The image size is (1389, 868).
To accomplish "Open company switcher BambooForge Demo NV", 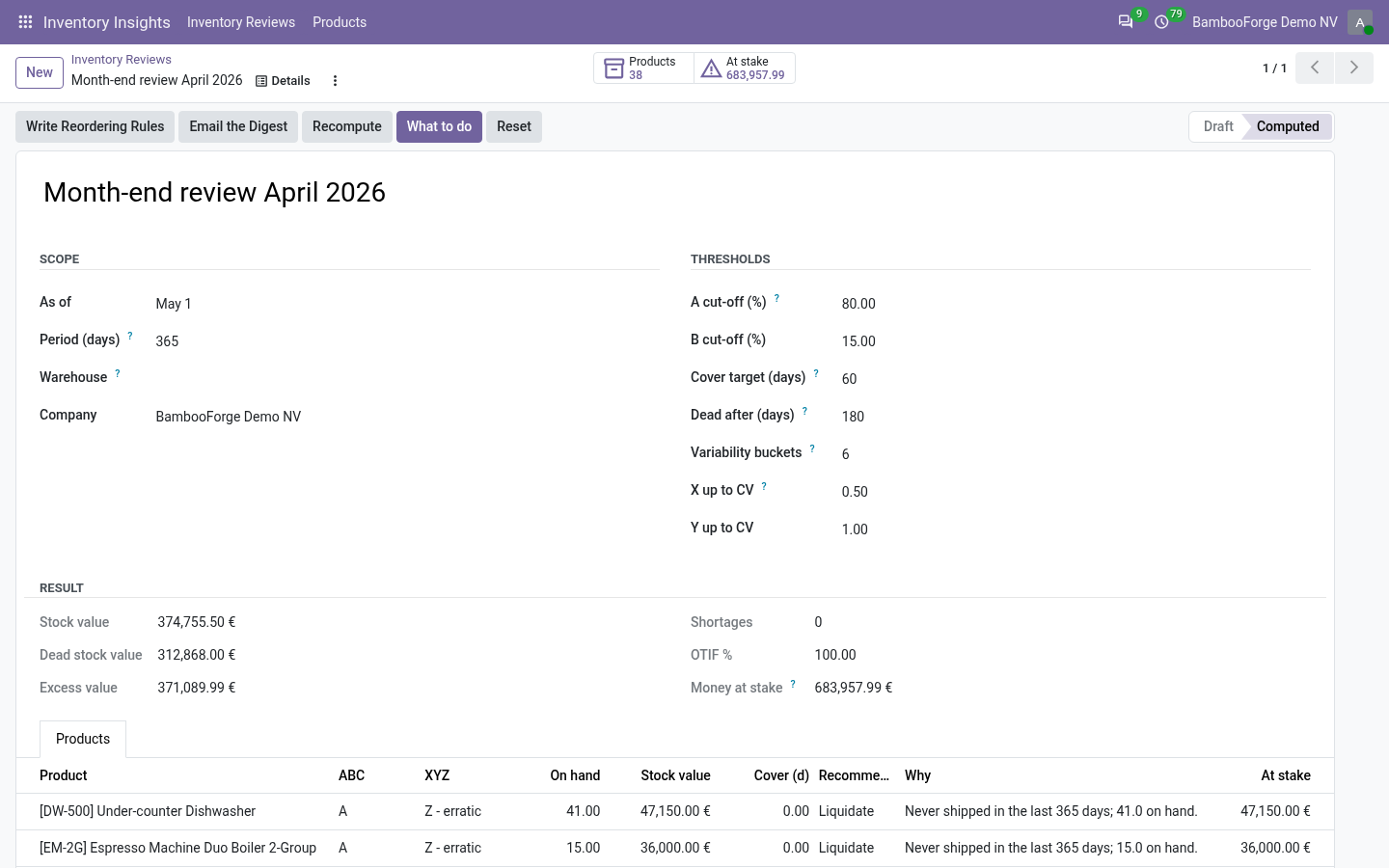I will pos(1265,22).
